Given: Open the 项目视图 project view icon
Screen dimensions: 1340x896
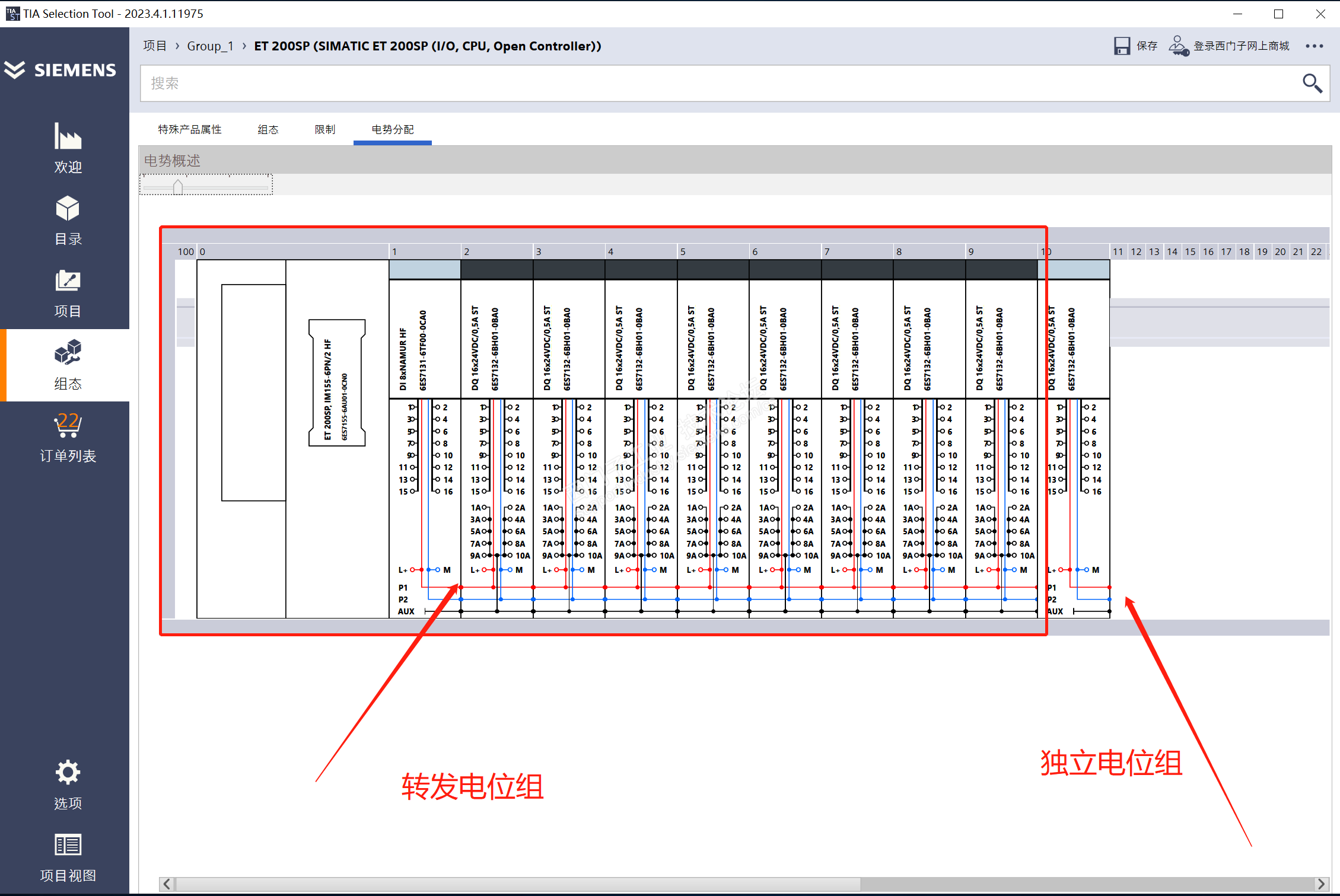Looking at the screenshot, I should [x=68, y=845].
